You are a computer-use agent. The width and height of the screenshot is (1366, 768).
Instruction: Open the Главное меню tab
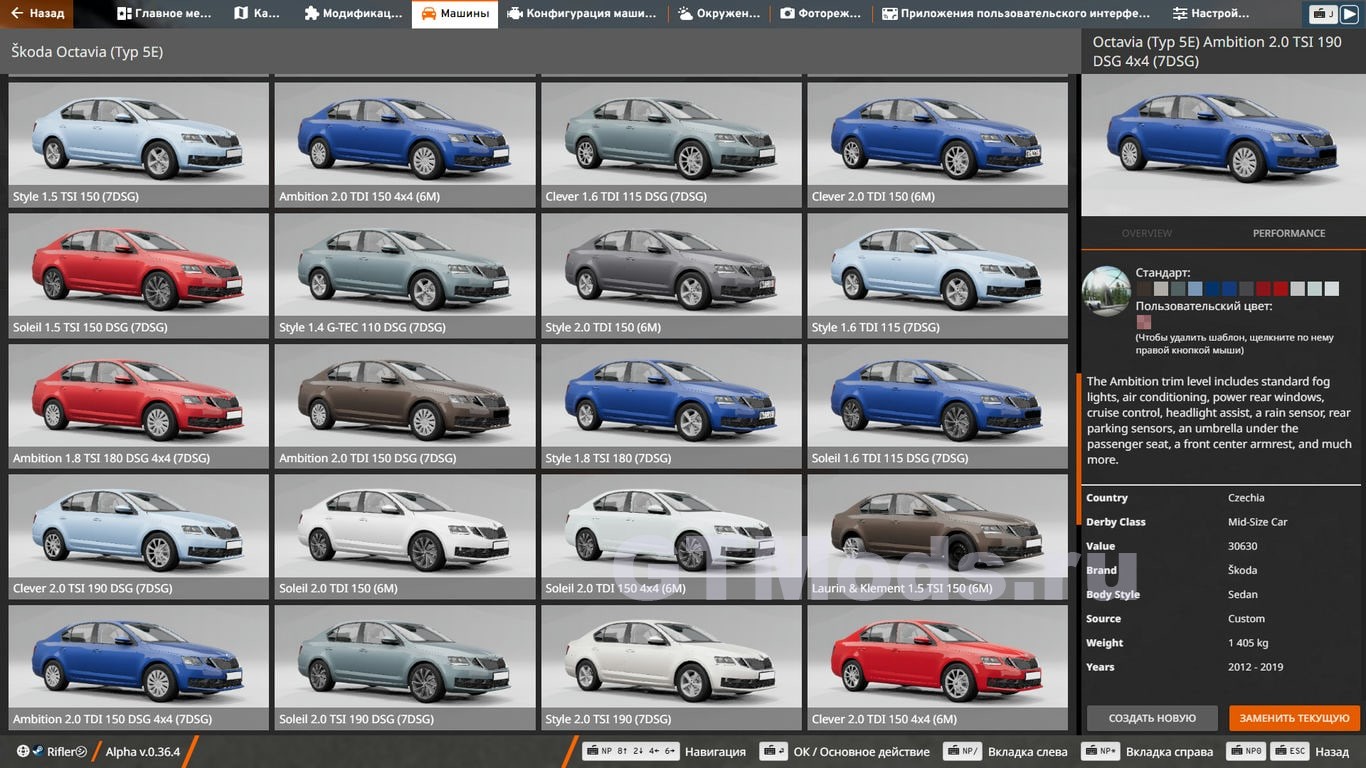tap(164, 14)
